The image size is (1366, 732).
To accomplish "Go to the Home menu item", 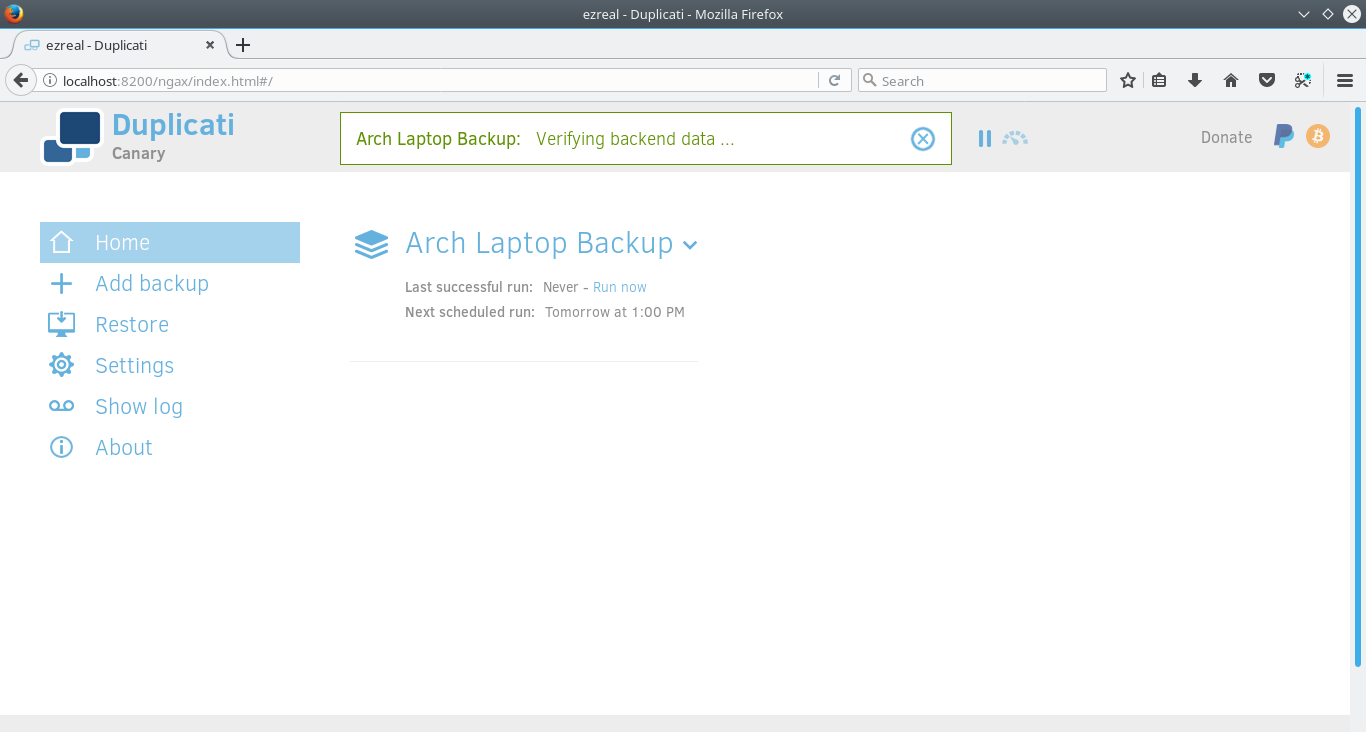I will click(x=170, y=242).
